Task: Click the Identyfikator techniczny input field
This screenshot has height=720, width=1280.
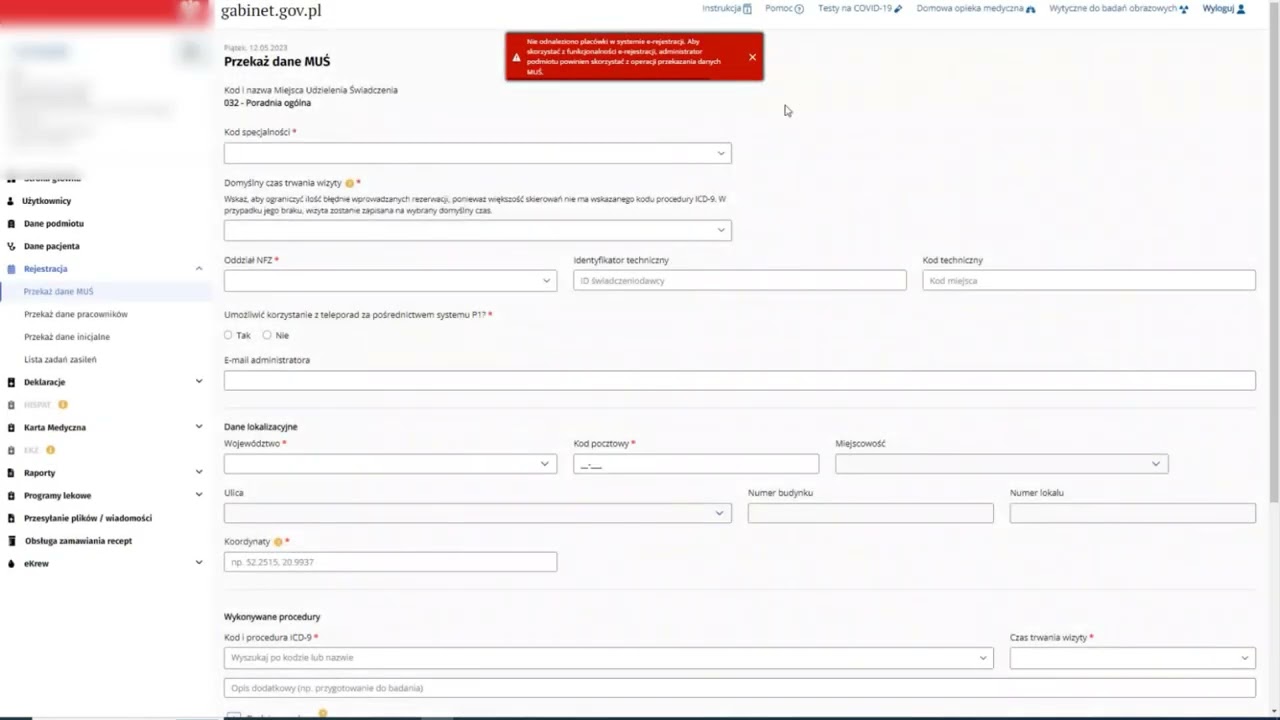Action: tap(740, 280)
